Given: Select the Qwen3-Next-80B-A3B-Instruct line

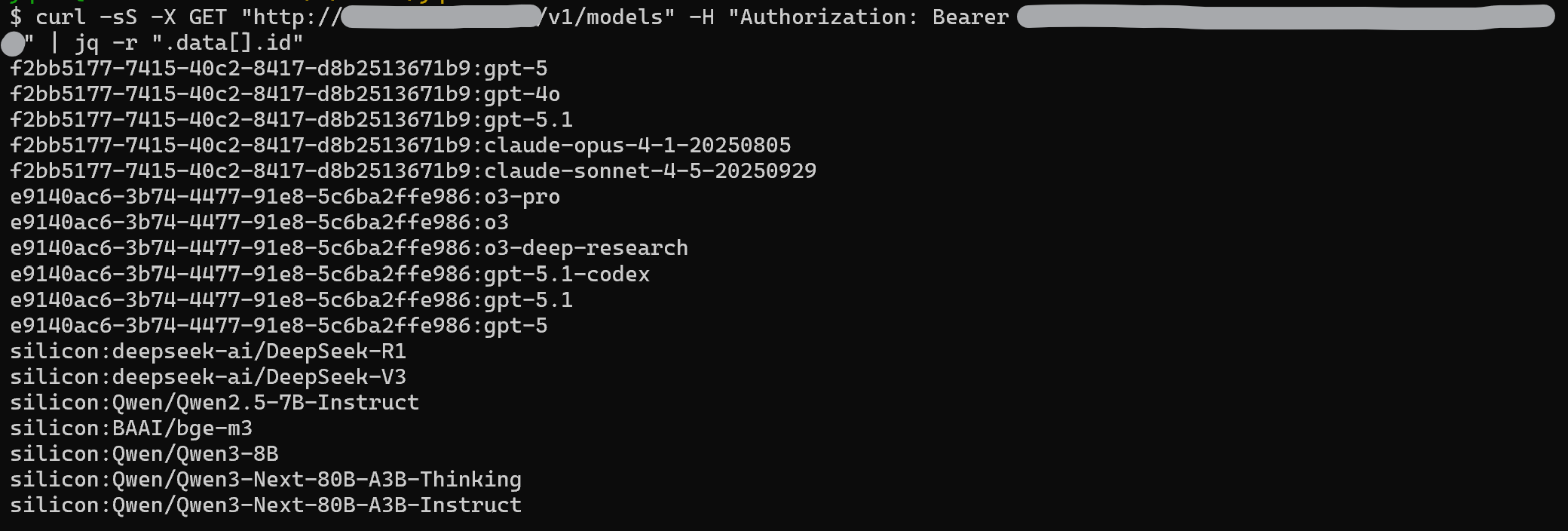Looking at the screenshot, I should point(265,505).
